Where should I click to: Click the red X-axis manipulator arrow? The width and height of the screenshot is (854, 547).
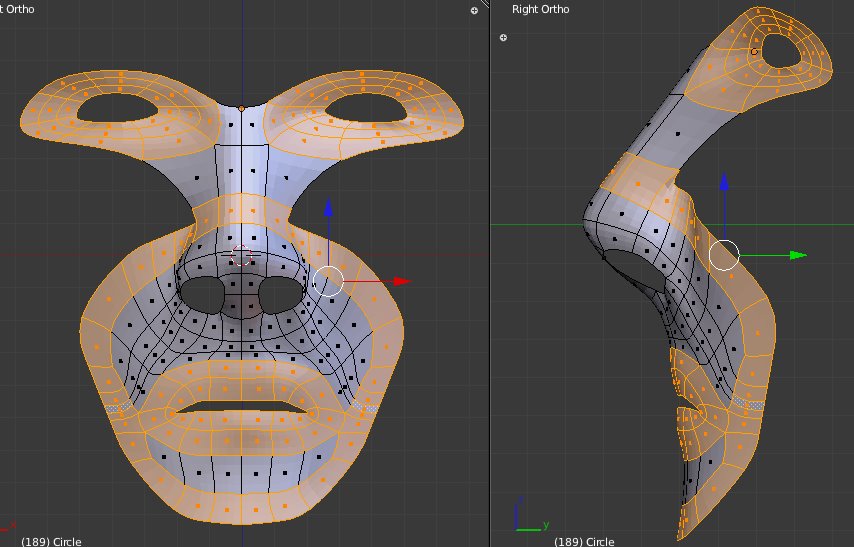pyautogui.click(x=401, y=281)
